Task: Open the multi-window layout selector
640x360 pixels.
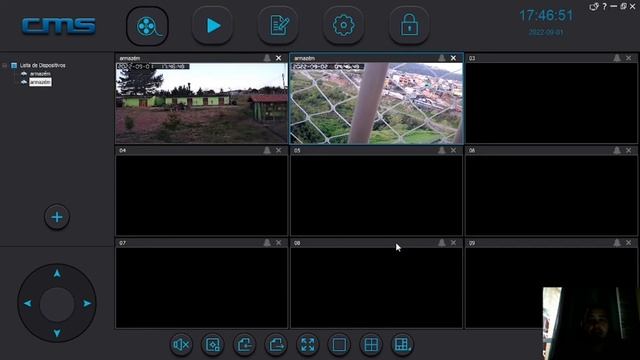Action: [402, 345]
